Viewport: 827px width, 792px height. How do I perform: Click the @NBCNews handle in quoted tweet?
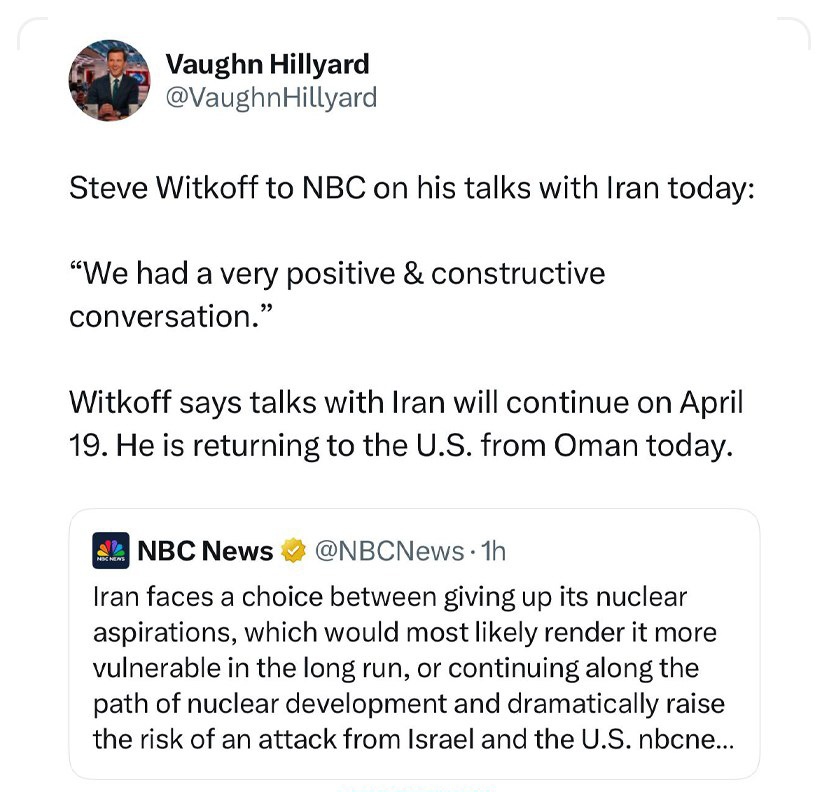tap(387, 551)
